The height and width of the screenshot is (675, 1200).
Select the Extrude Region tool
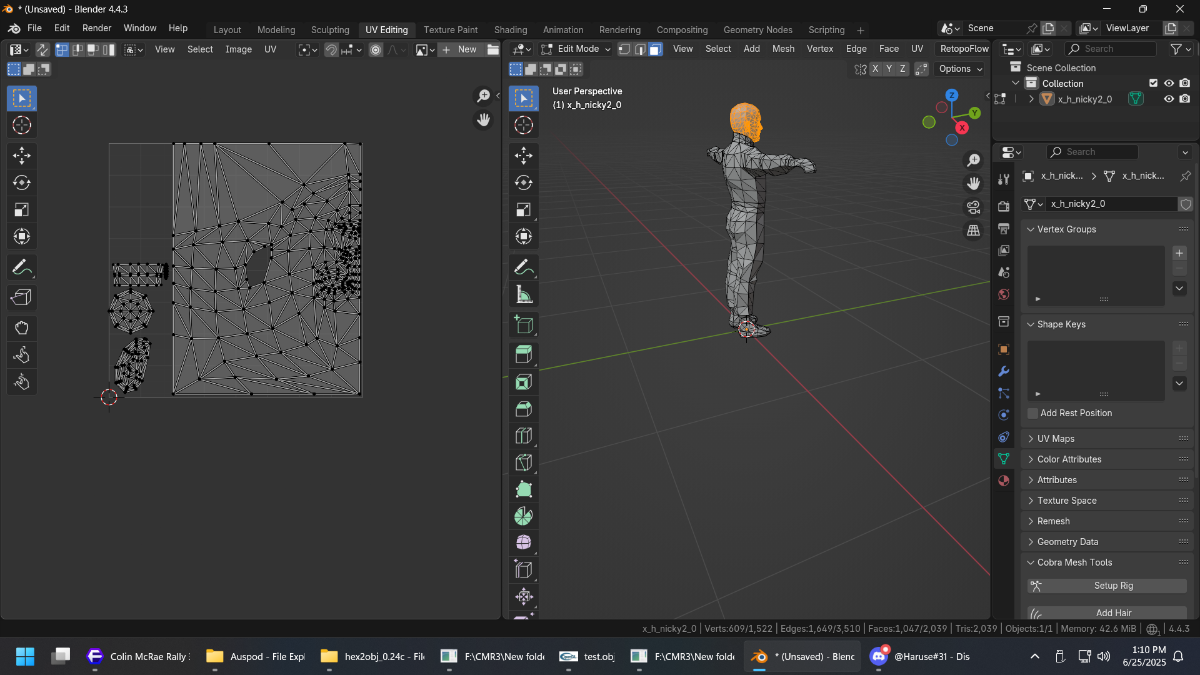(524, 354)
